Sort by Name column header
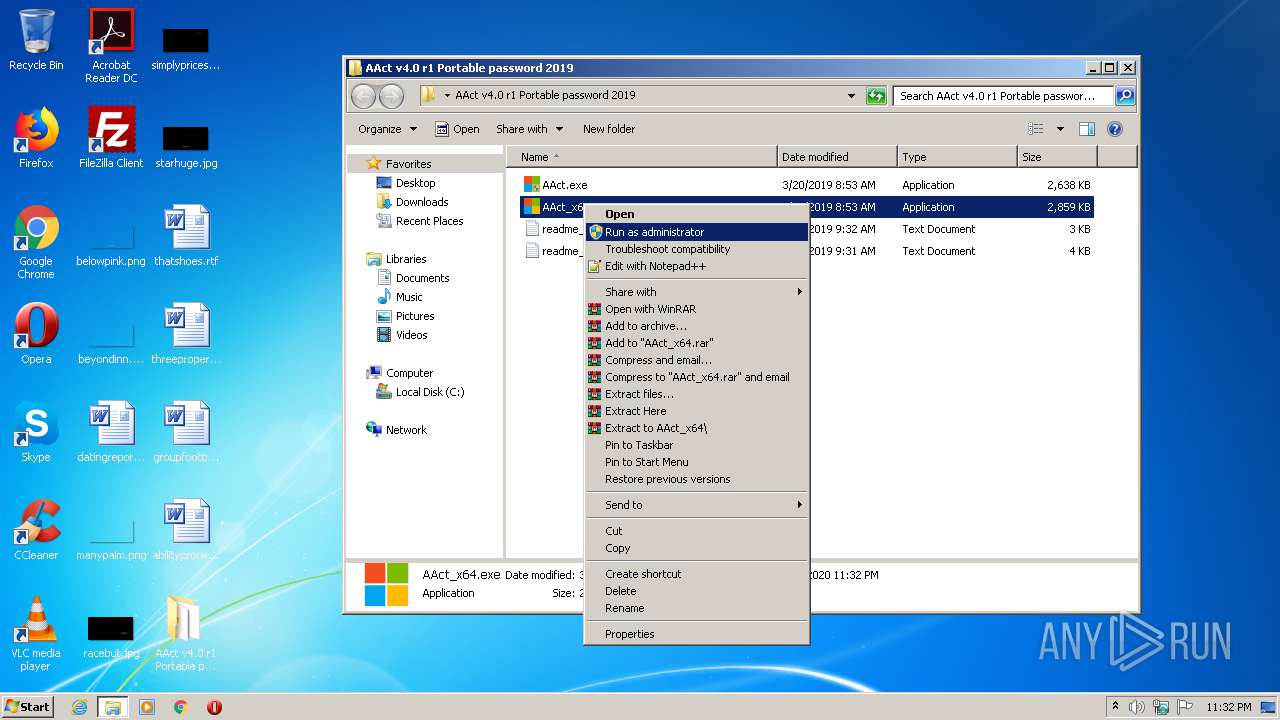Viewport: 1280px width, 720px height. 642,157
